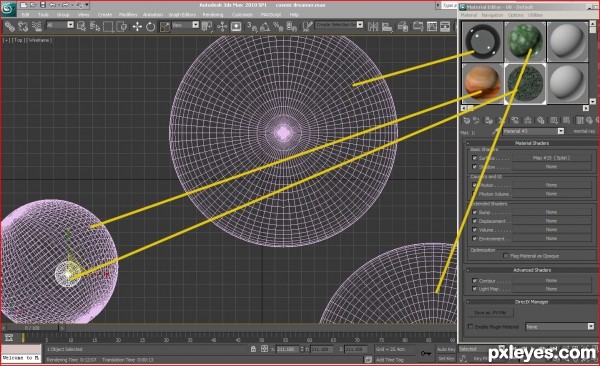
Task: Click the Map #15 (Splat) surface button
Action: pos(551,158)
